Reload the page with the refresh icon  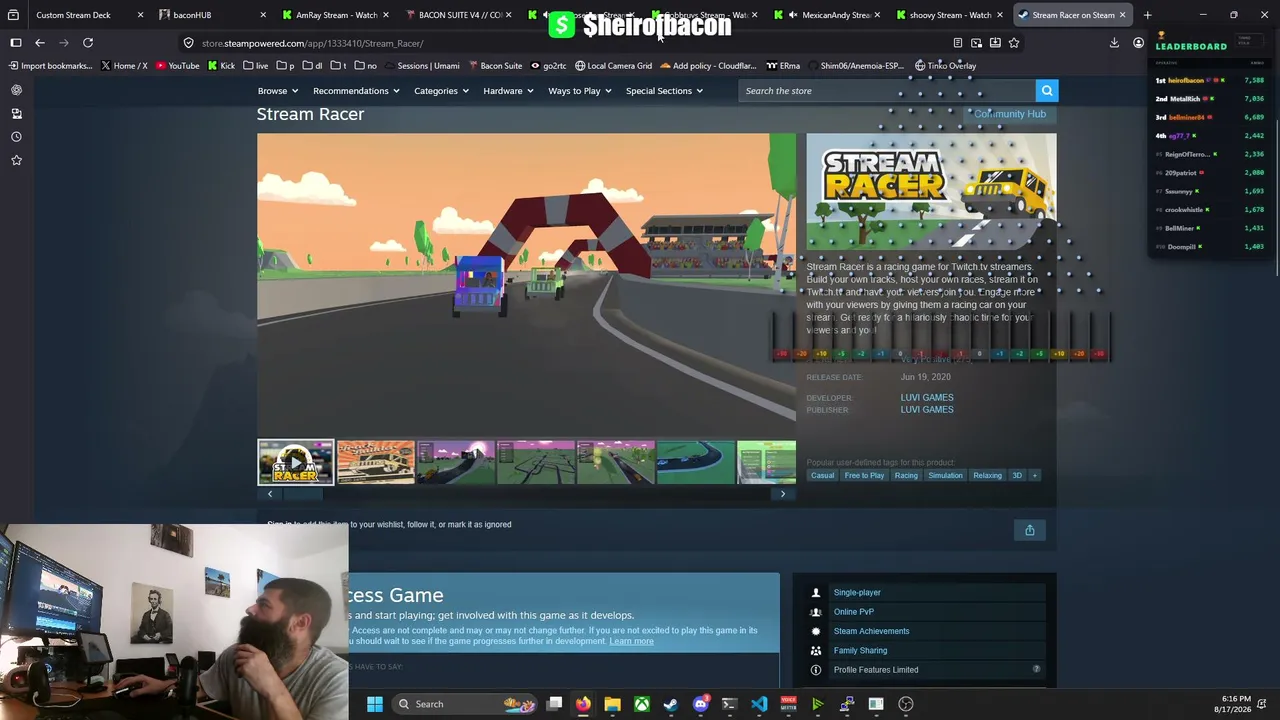click(x=88, y=43)
